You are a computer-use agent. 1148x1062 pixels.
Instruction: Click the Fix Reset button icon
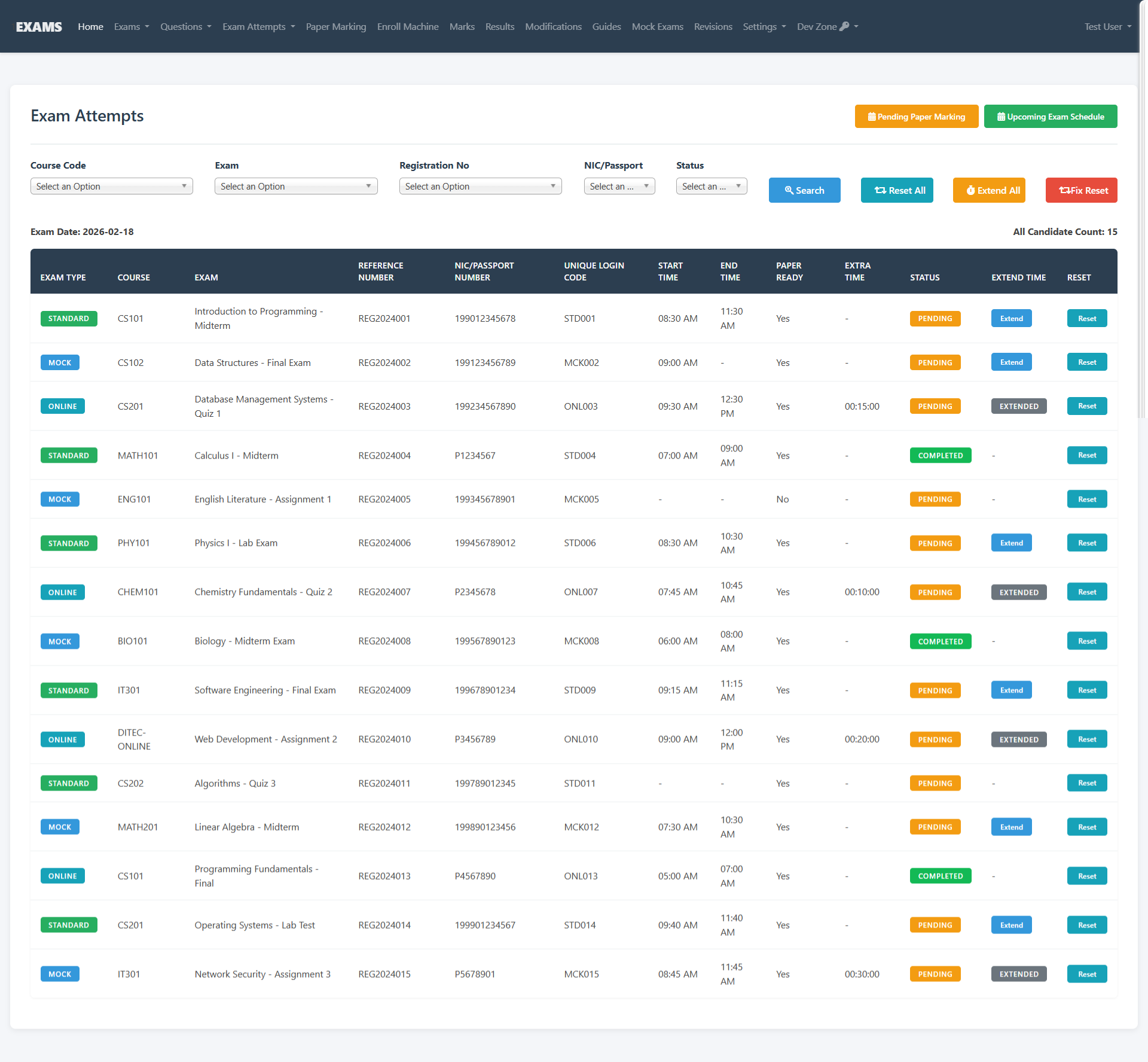coord(1064,190)
